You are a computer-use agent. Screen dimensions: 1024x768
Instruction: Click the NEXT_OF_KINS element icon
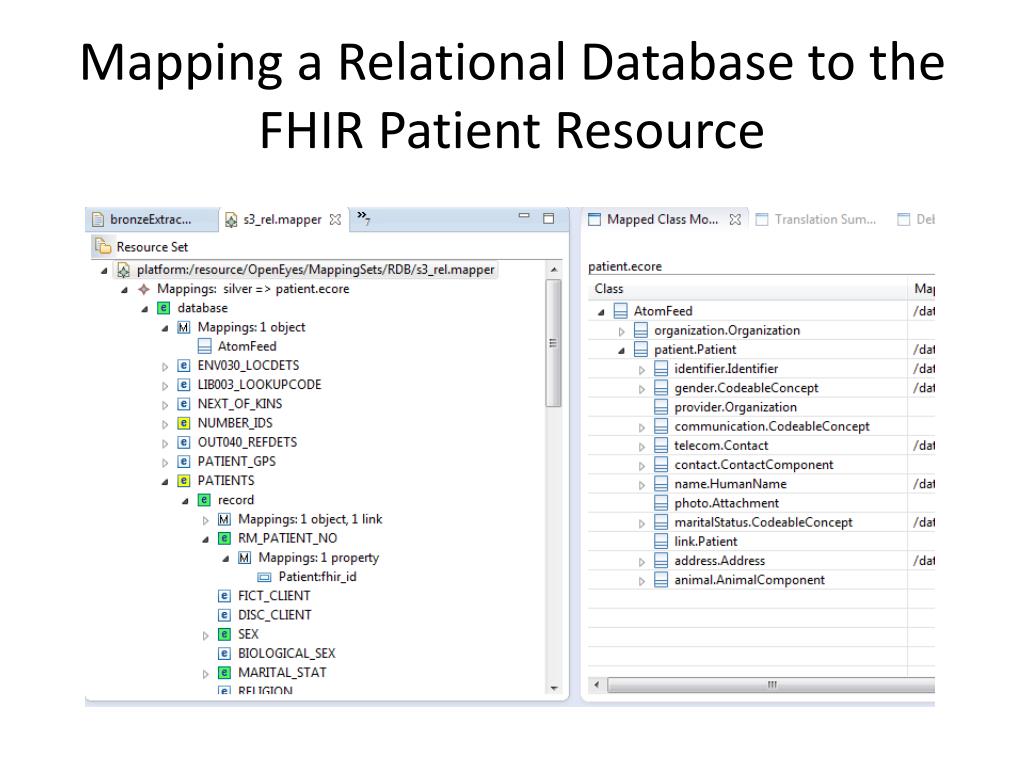184,404
